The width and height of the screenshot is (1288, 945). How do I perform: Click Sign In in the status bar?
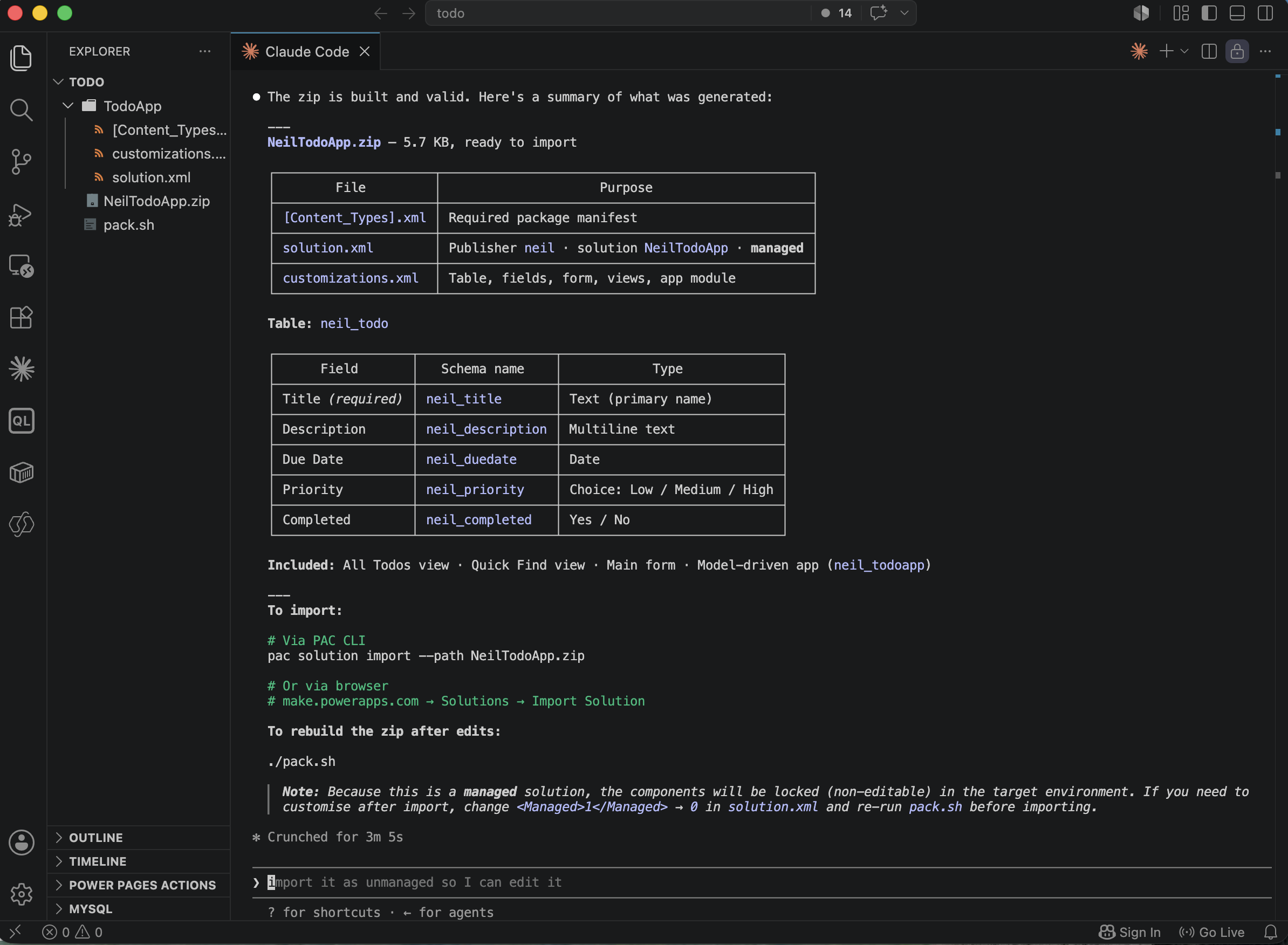click(x=1129, y=933)
